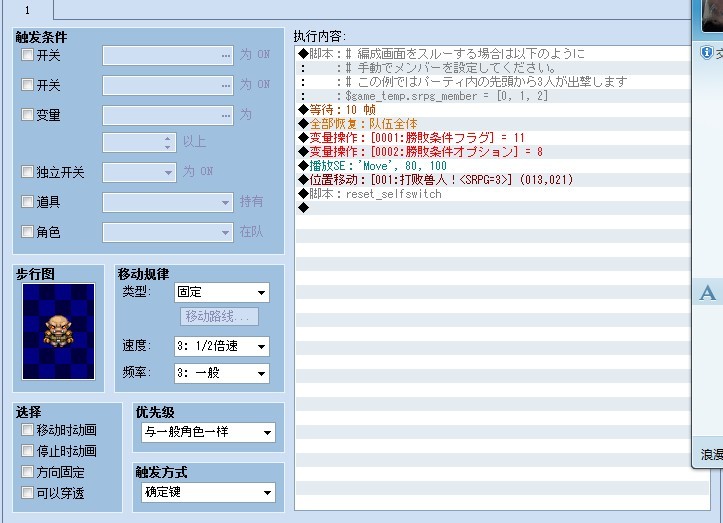Select the first 脚本 comment command line

click(x=493, y=54)
